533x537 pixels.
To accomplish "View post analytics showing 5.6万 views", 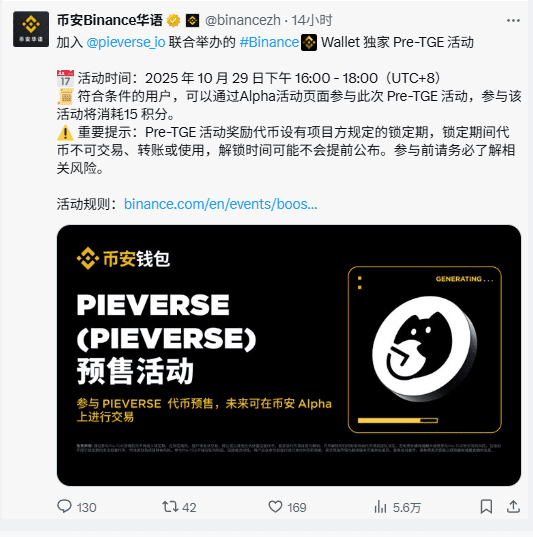I will tap(380, 507).
